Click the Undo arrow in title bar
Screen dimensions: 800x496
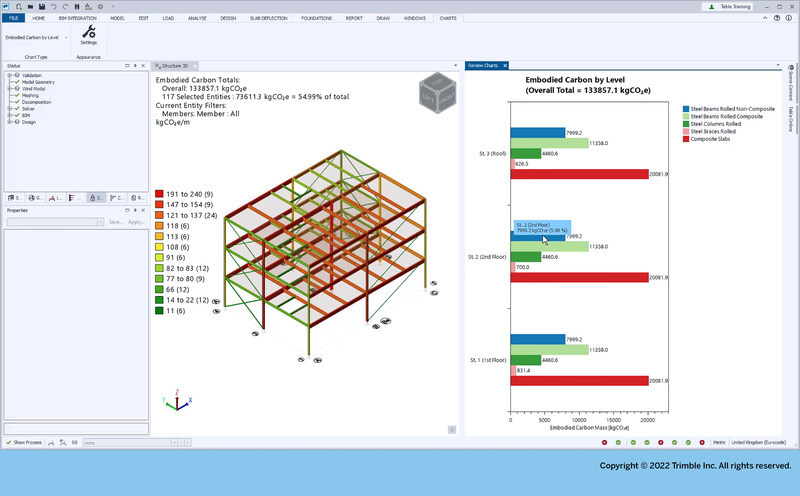[54, 7]
